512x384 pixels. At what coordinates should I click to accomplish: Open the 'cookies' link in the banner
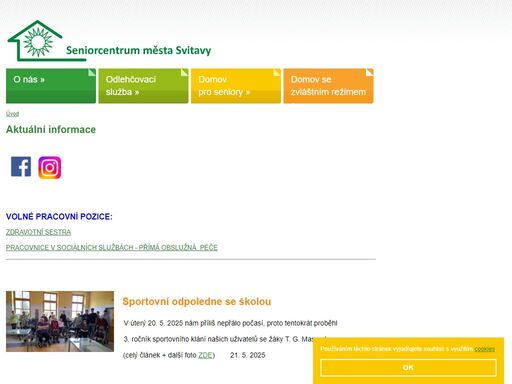point(485,349)
